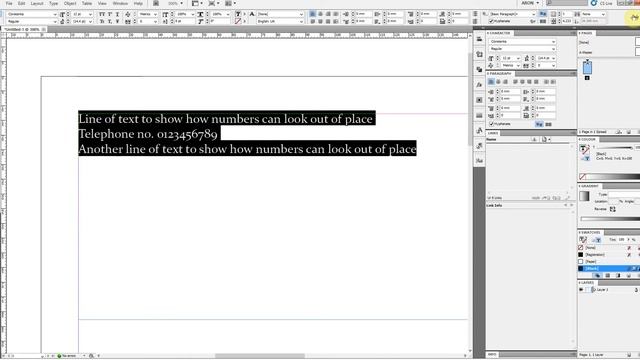Image resolution: width=640 pixels, height=360 pixels.
Task: Select the [Black] swatch
Action: pyautogui.click(x=608, y=269)
